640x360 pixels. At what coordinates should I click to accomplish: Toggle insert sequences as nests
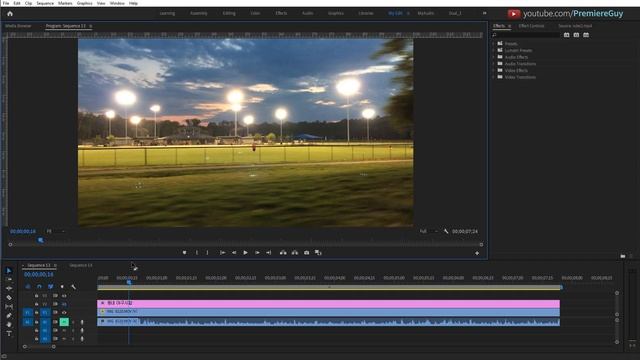coord(28,287)
